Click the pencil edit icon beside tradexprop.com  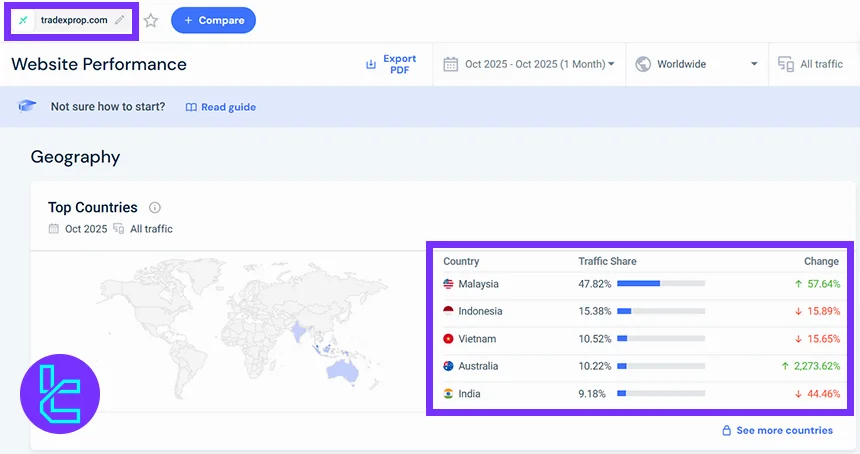(120, 20)
